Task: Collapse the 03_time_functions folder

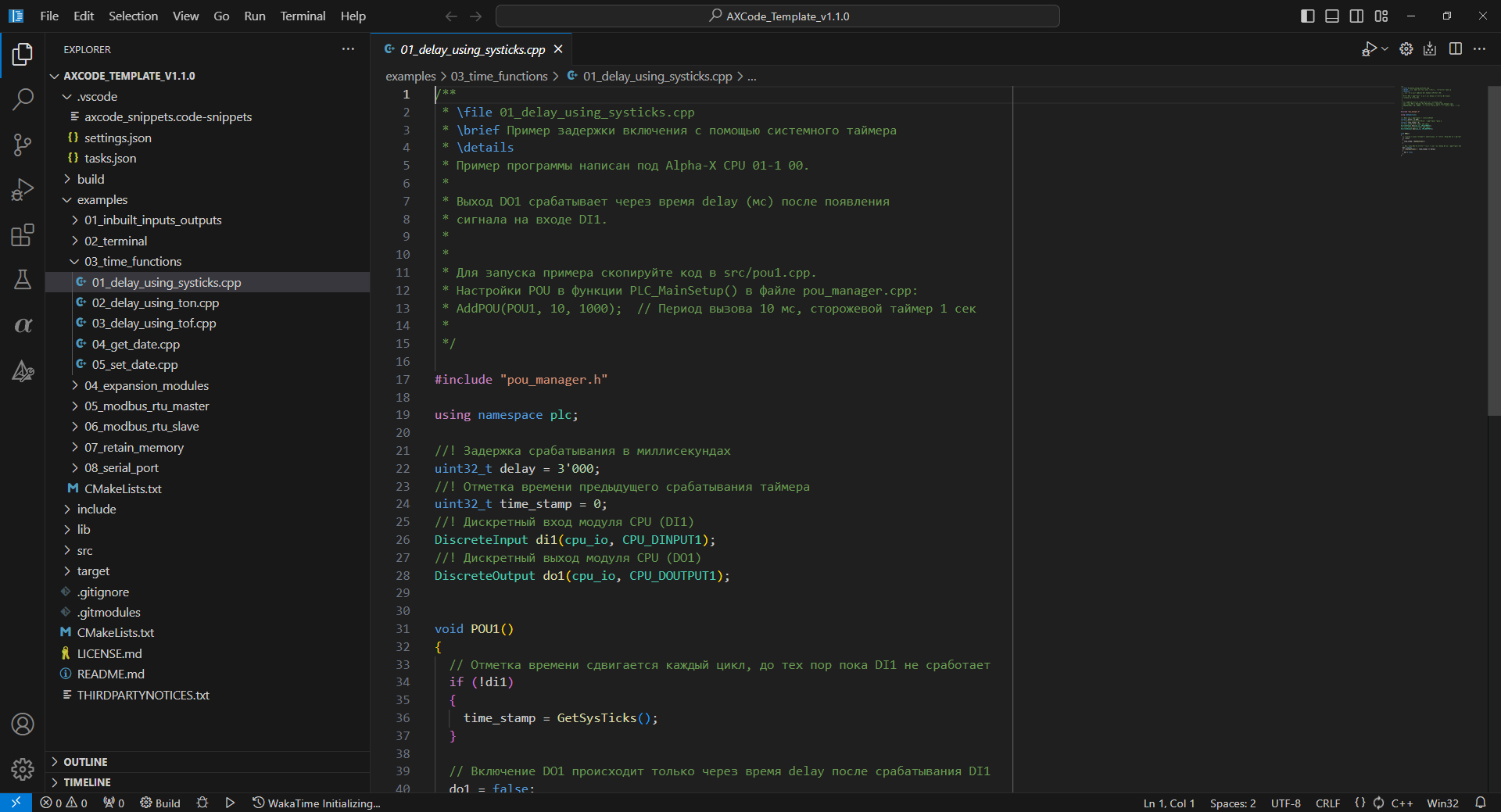Action: [207, 262]
